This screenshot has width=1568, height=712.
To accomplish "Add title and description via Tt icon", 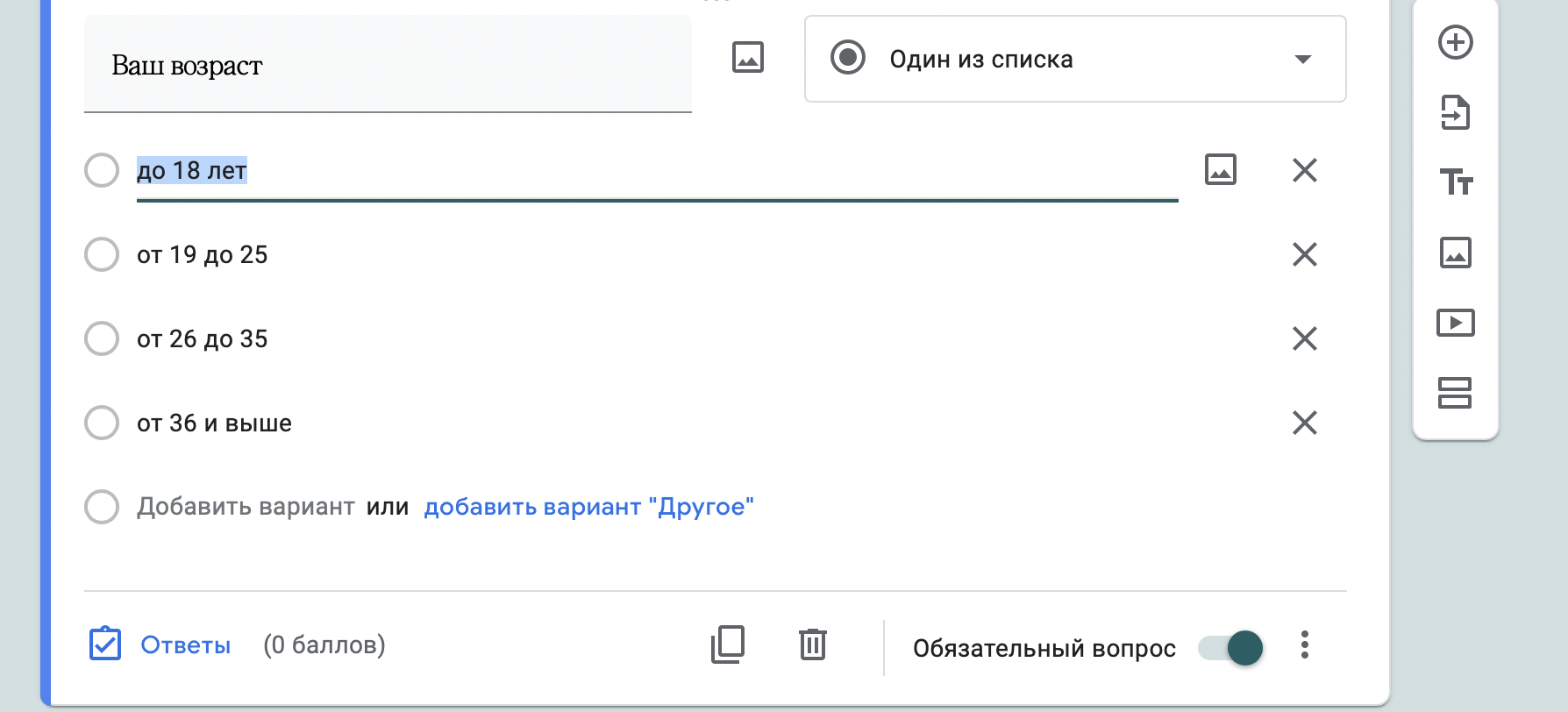I will (x=1455, y=182).
